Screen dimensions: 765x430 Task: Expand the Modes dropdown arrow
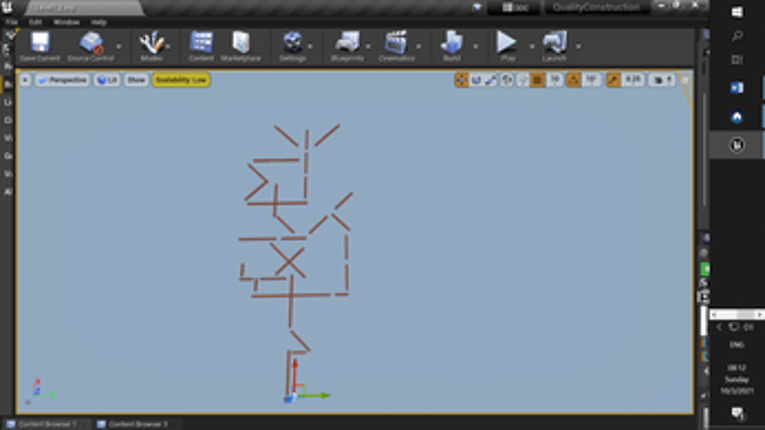point(167,46)
